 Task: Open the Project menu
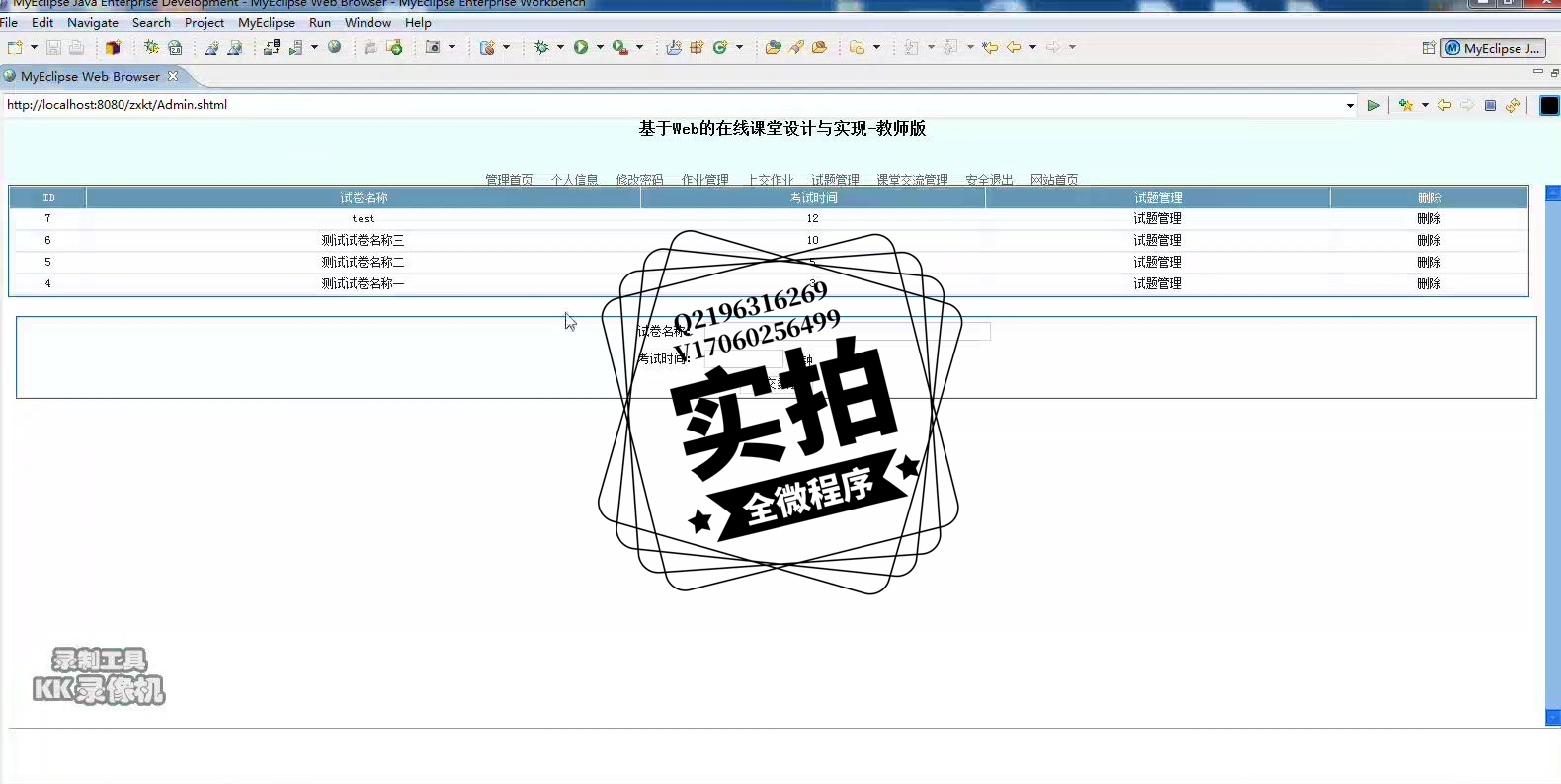click(205, 22)
